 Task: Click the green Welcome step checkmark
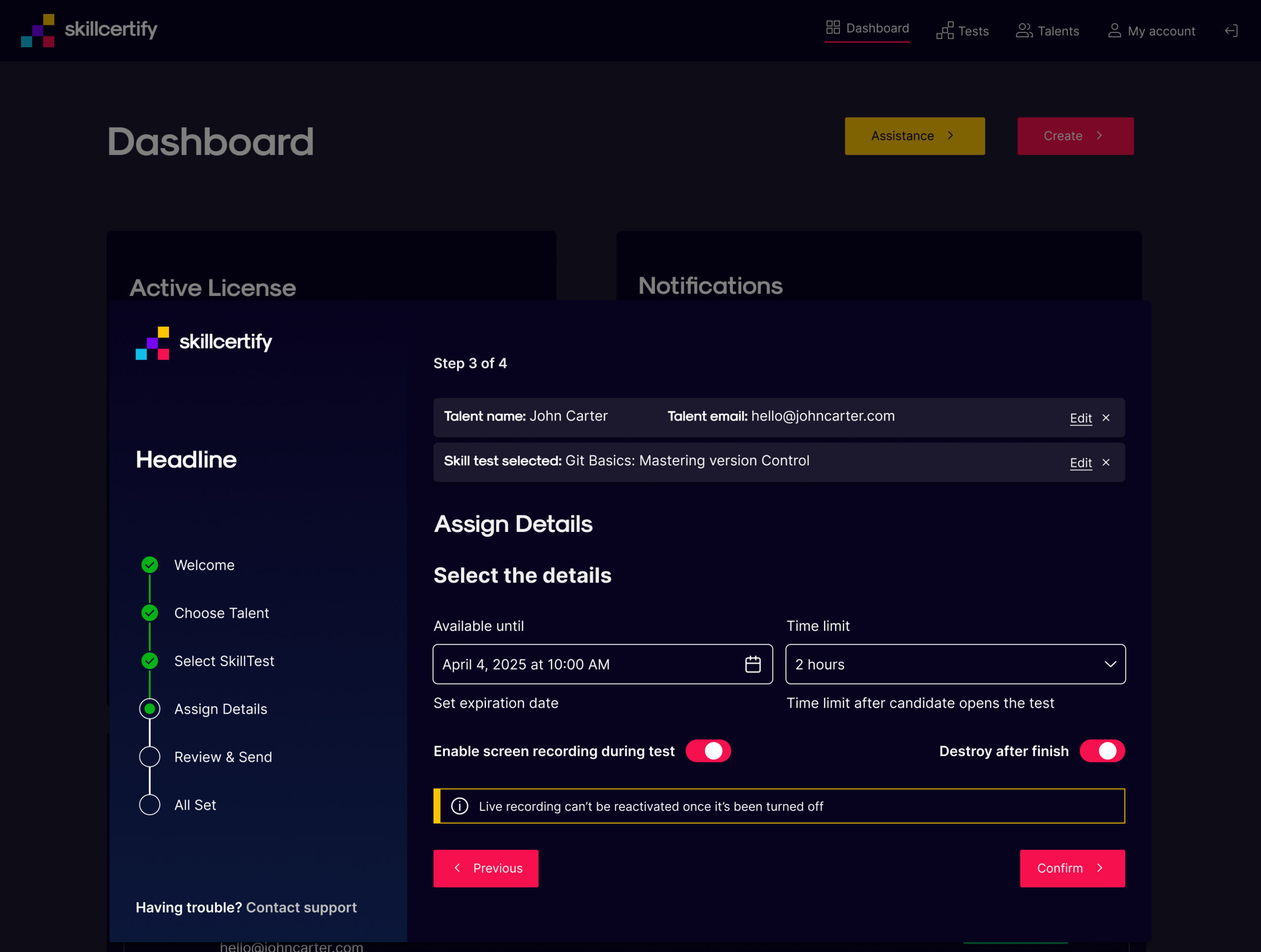[149, 565]
